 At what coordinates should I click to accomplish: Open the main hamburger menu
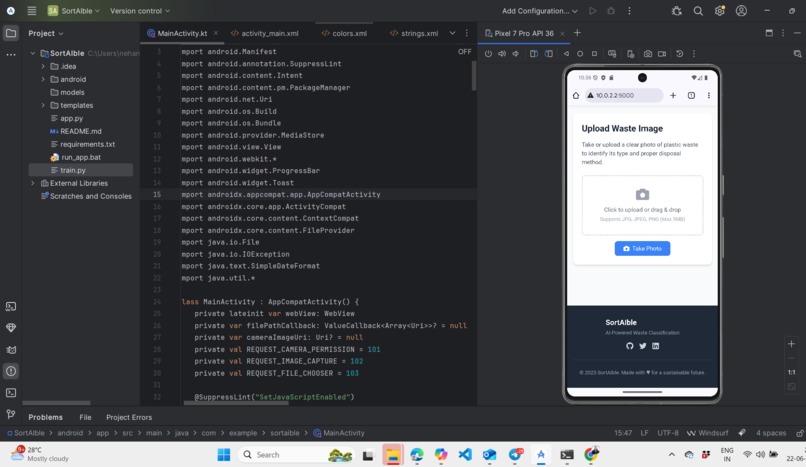click(32, 11)
